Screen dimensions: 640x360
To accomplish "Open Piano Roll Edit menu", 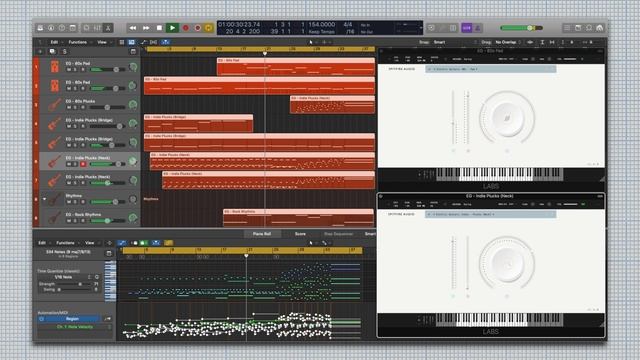I will 42,243.
